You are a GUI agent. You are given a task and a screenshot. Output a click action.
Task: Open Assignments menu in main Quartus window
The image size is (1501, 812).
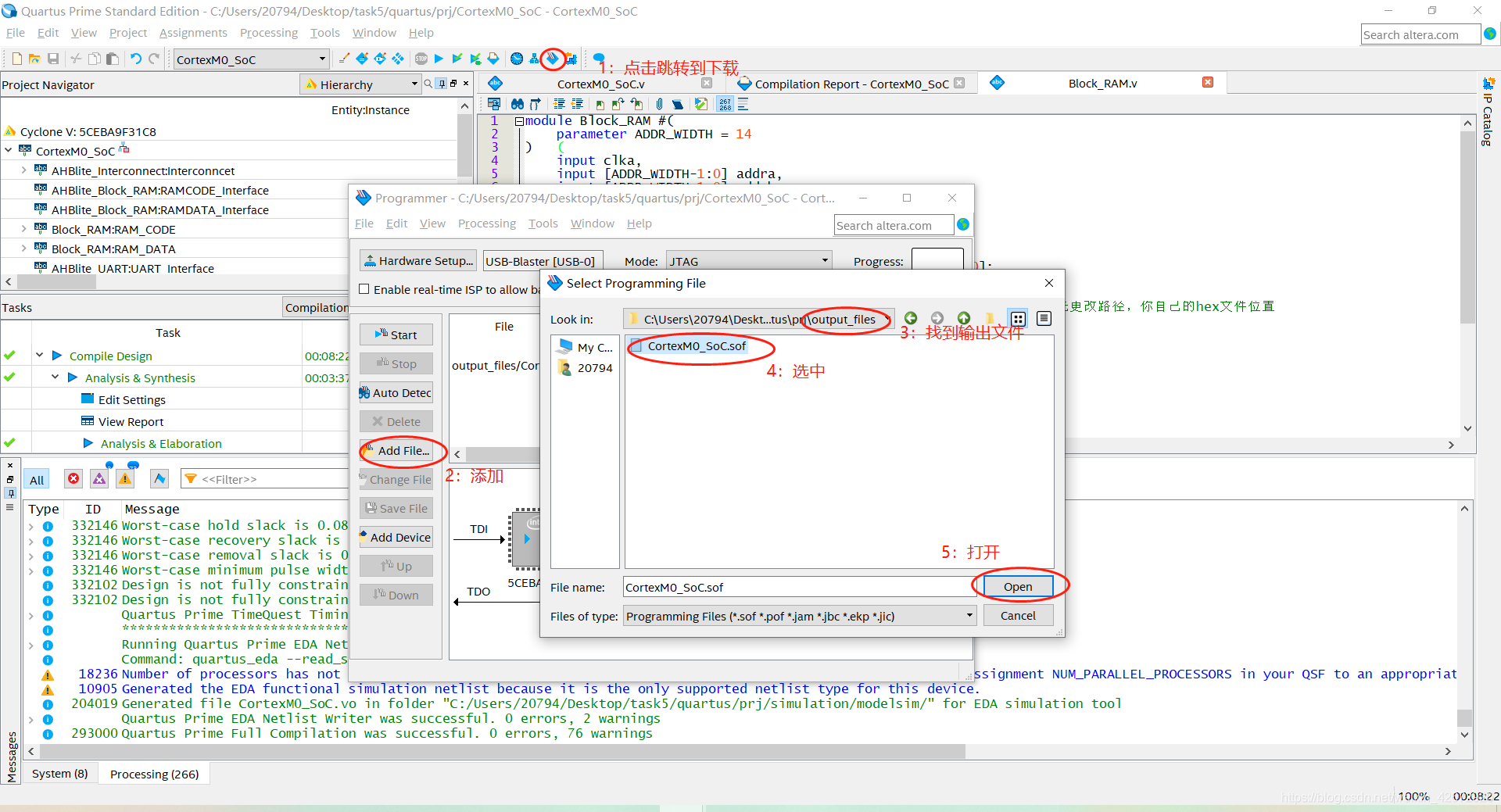click(x=193, y=33)
